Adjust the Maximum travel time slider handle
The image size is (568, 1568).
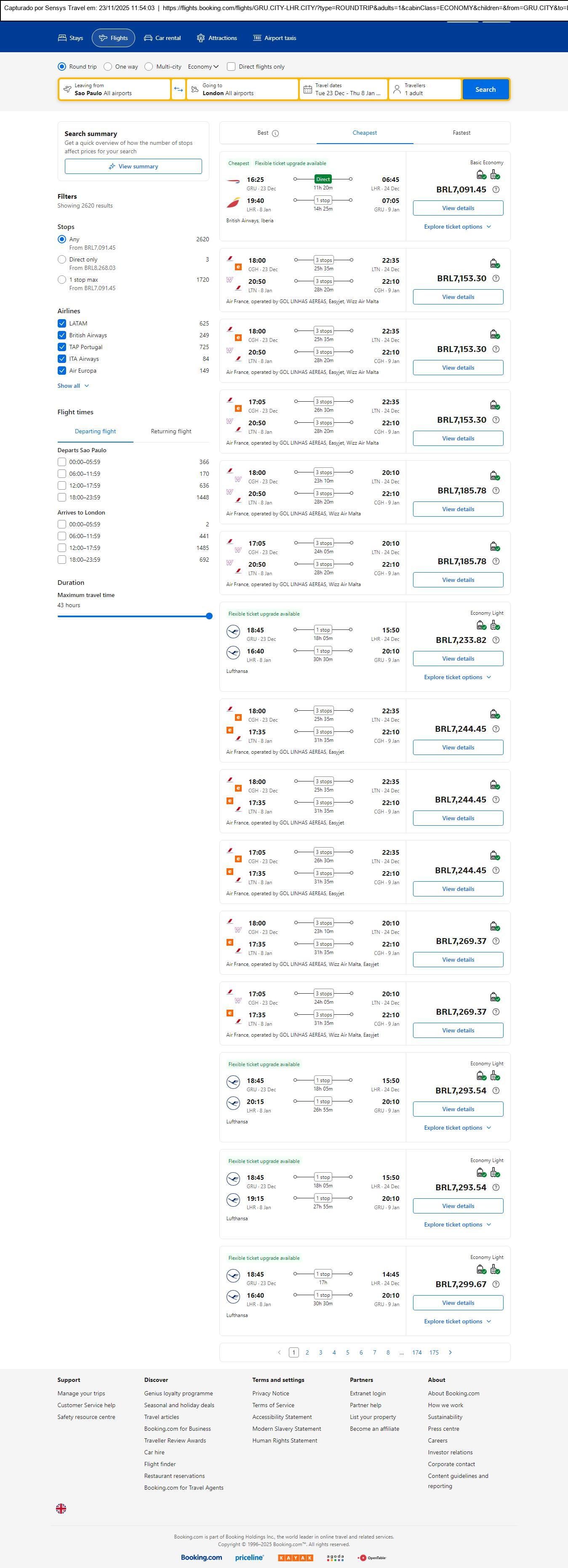(209, 616)
